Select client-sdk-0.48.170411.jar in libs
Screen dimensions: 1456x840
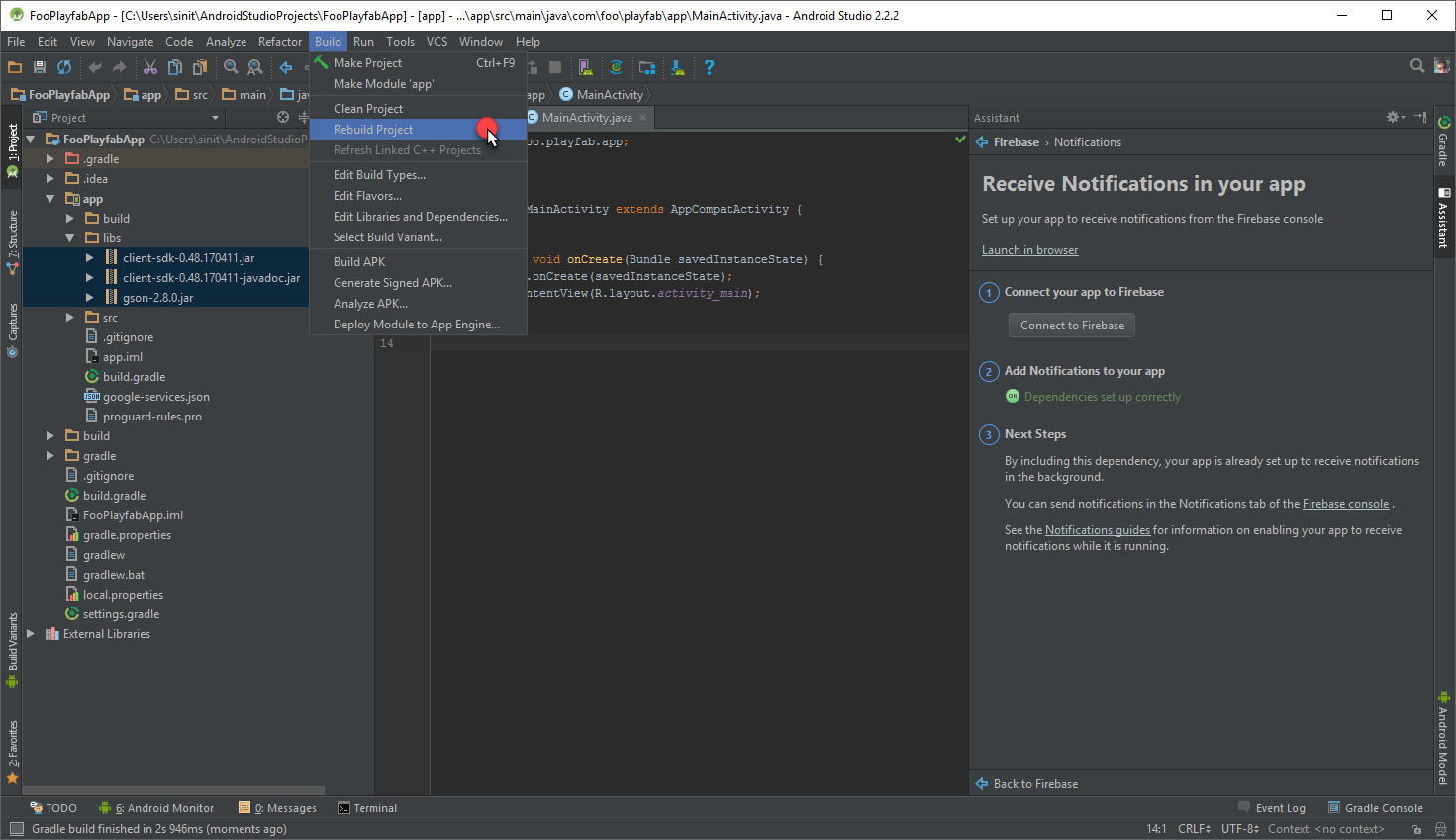(188, 258)
